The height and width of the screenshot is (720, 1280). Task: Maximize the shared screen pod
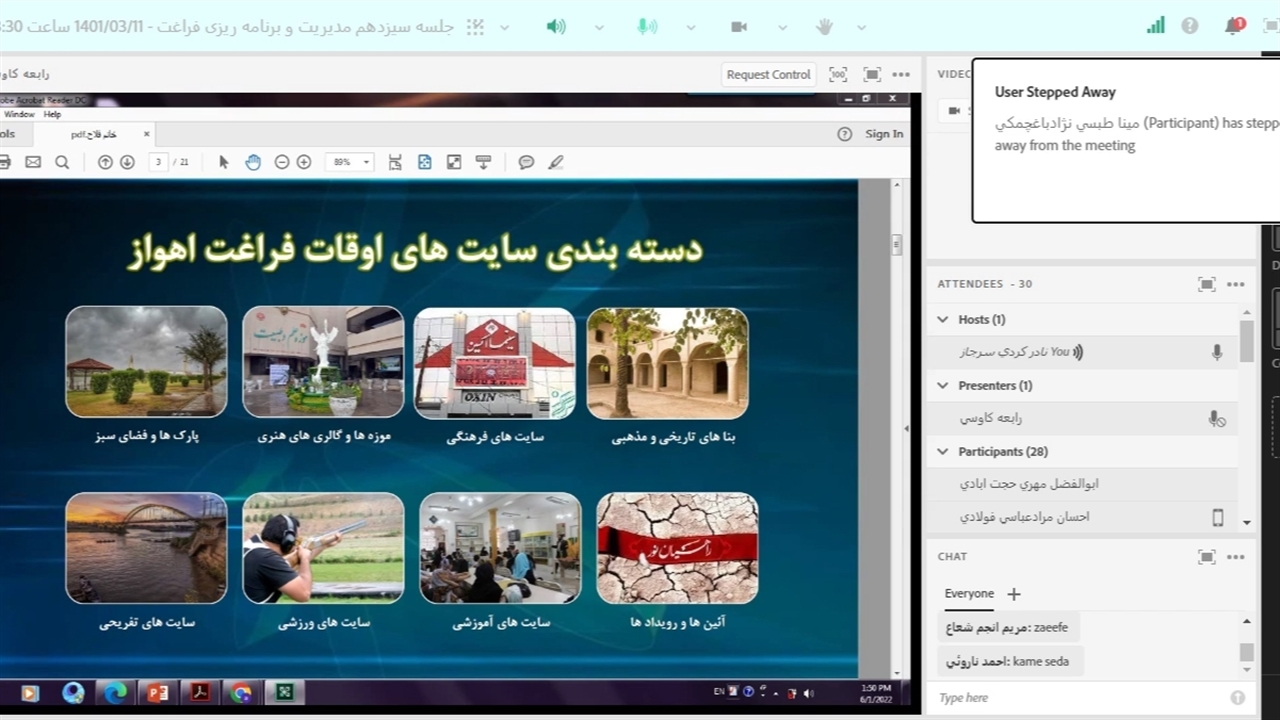(x=872, y=74)
